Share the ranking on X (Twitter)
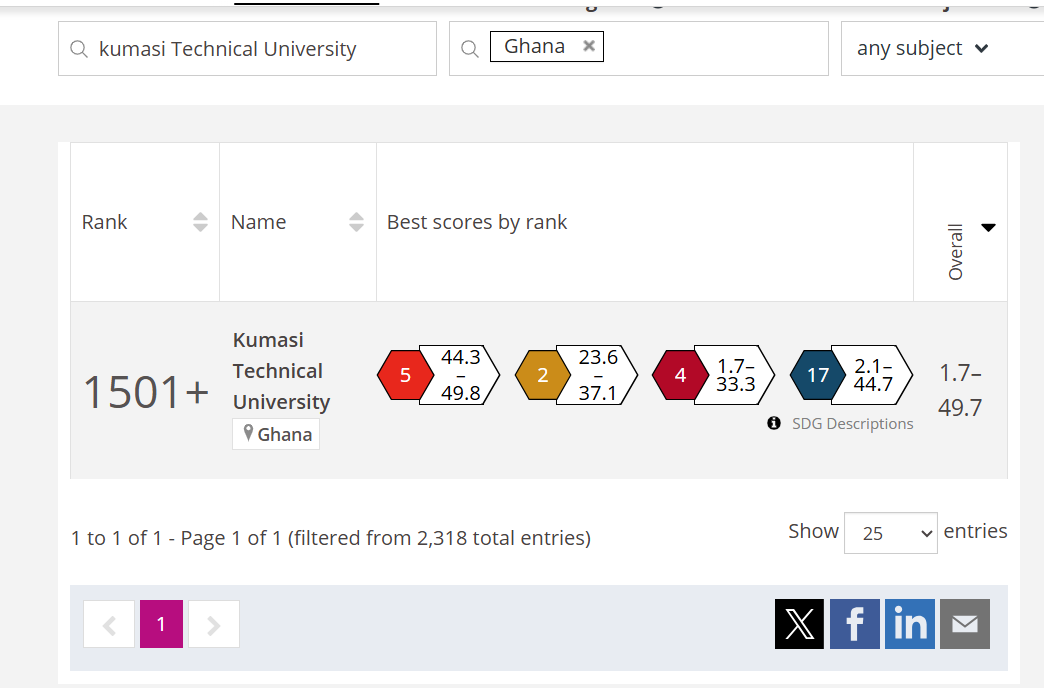The image size is (1044, 688). click(799, 624)
